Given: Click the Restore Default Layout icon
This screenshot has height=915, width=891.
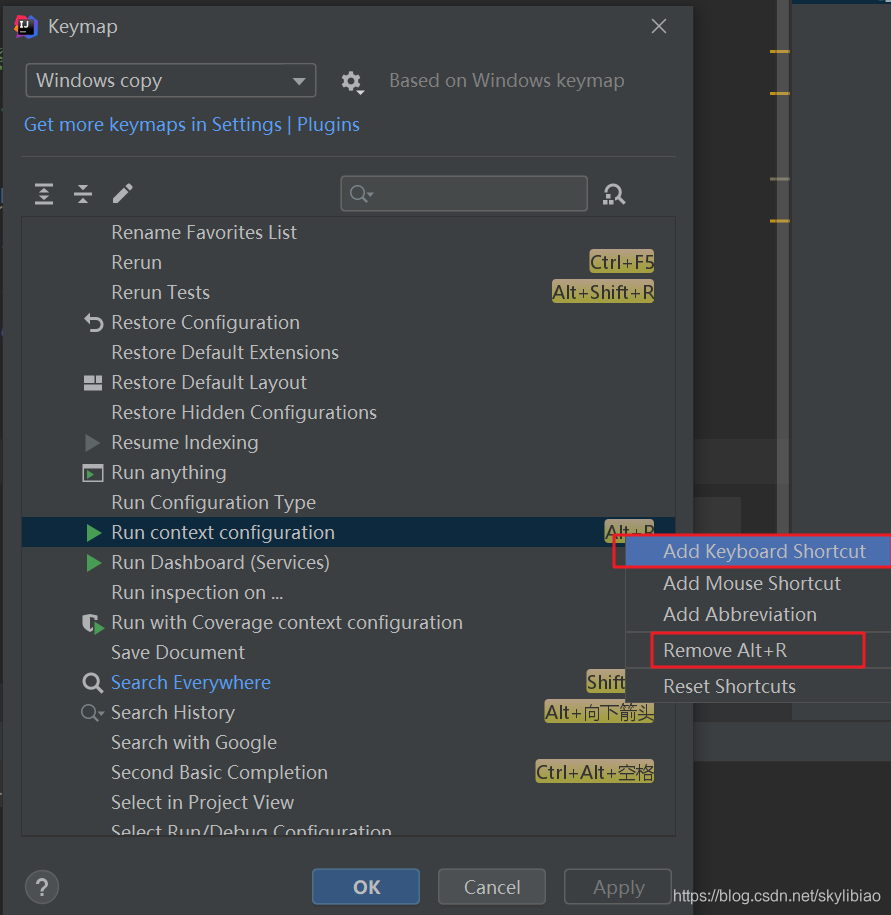Looking at the screenshot, I should click(x=93, y=383).
